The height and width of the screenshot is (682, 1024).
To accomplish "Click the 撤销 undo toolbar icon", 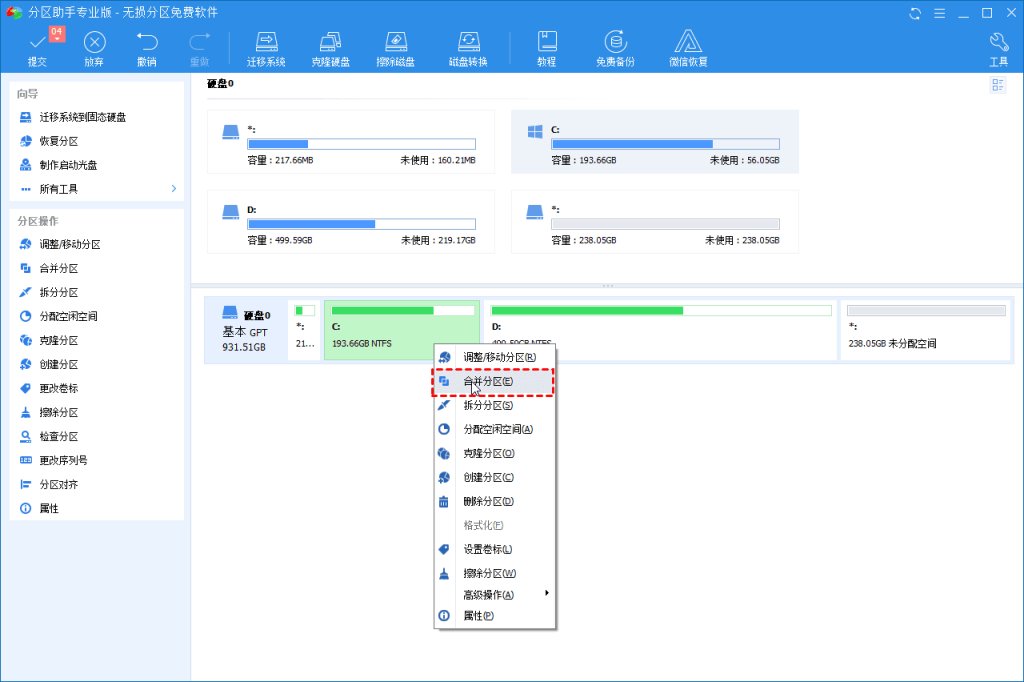I will click(x=147, y=49).
